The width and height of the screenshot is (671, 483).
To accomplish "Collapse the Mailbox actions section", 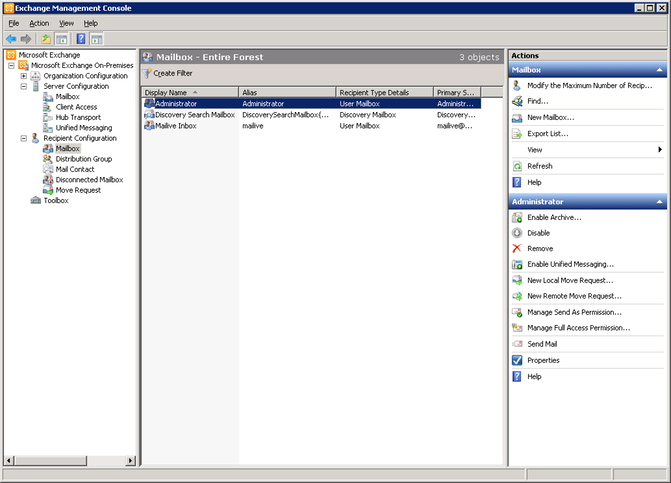I will (x=659, y=70).
